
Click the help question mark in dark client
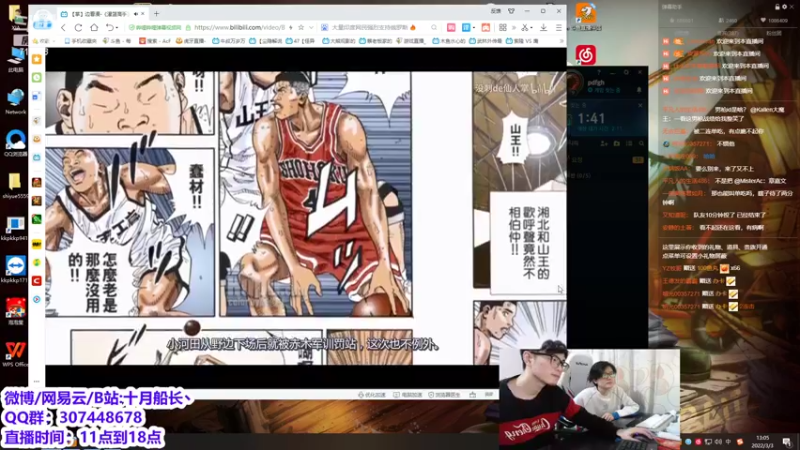599,72
